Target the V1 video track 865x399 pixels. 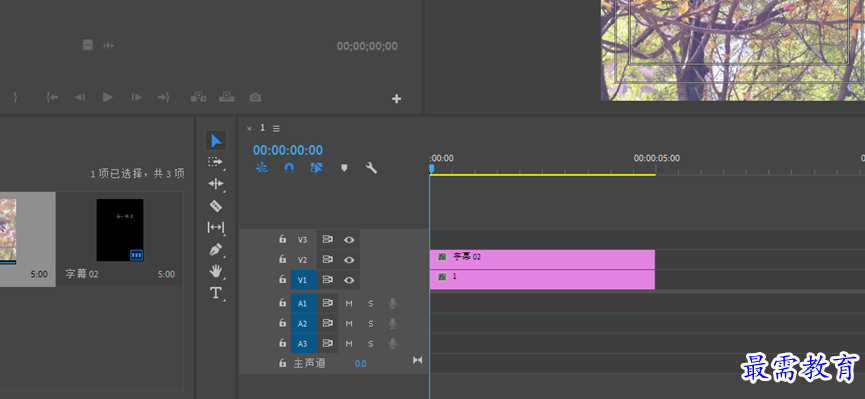coord(302,280)
